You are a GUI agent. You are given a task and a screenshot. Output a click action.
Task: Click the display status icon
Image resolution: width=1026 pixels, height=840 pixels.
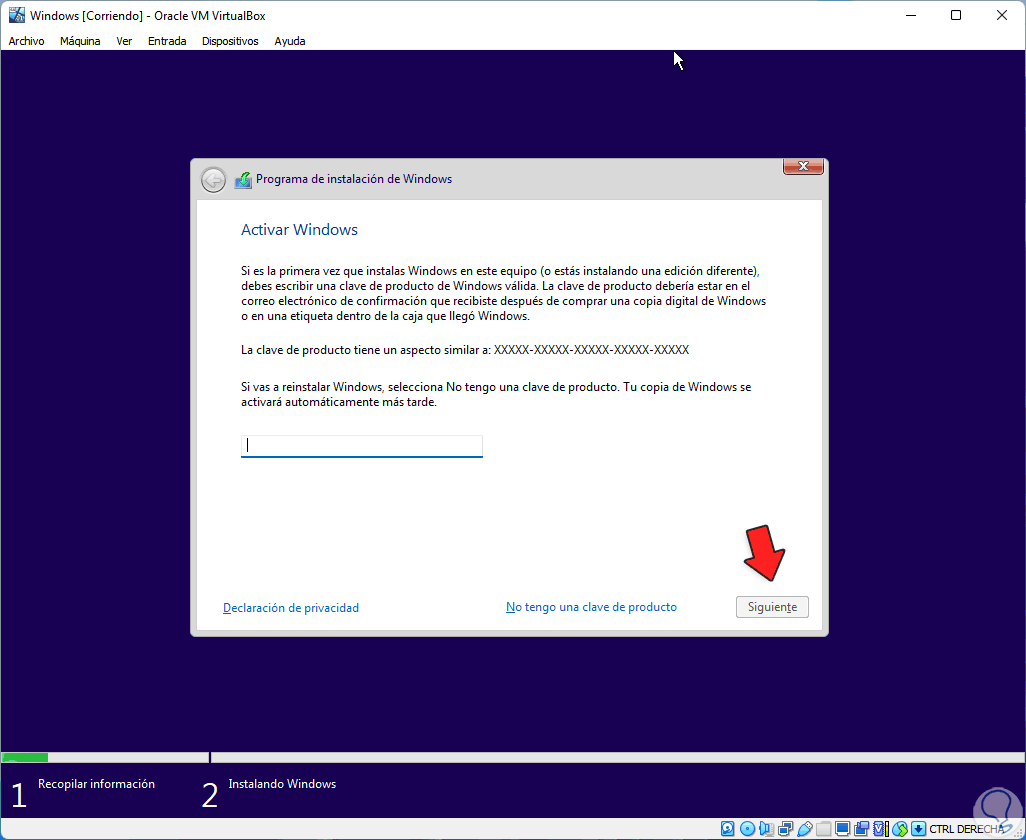point(842,829)
